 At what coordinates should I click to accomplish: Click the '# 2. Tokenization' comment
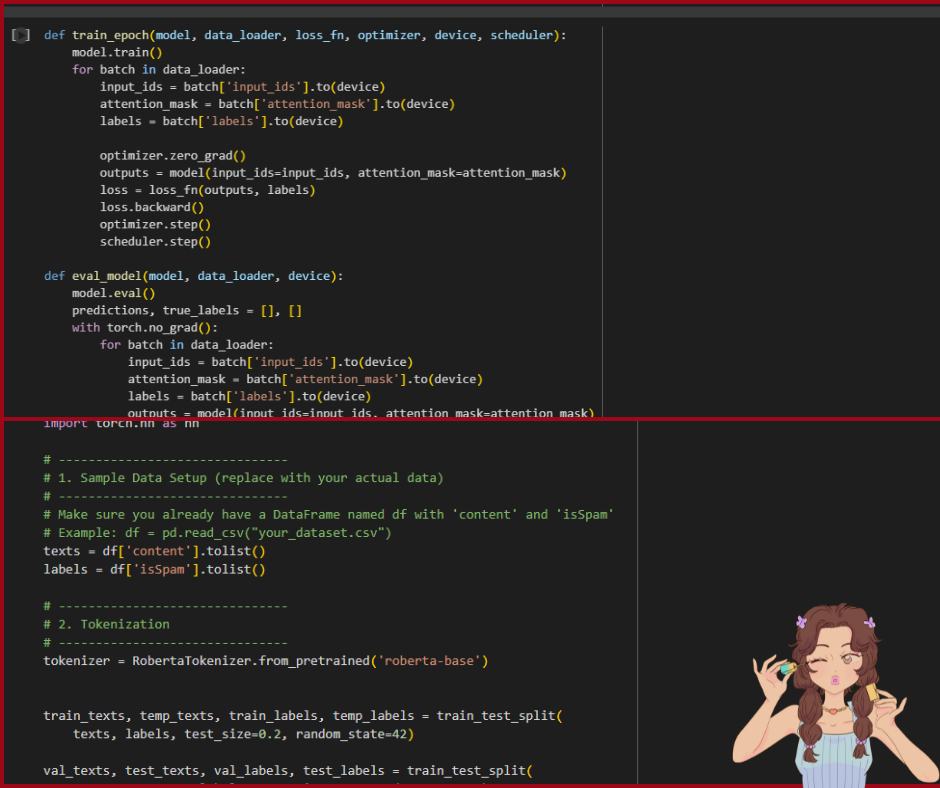106,624
